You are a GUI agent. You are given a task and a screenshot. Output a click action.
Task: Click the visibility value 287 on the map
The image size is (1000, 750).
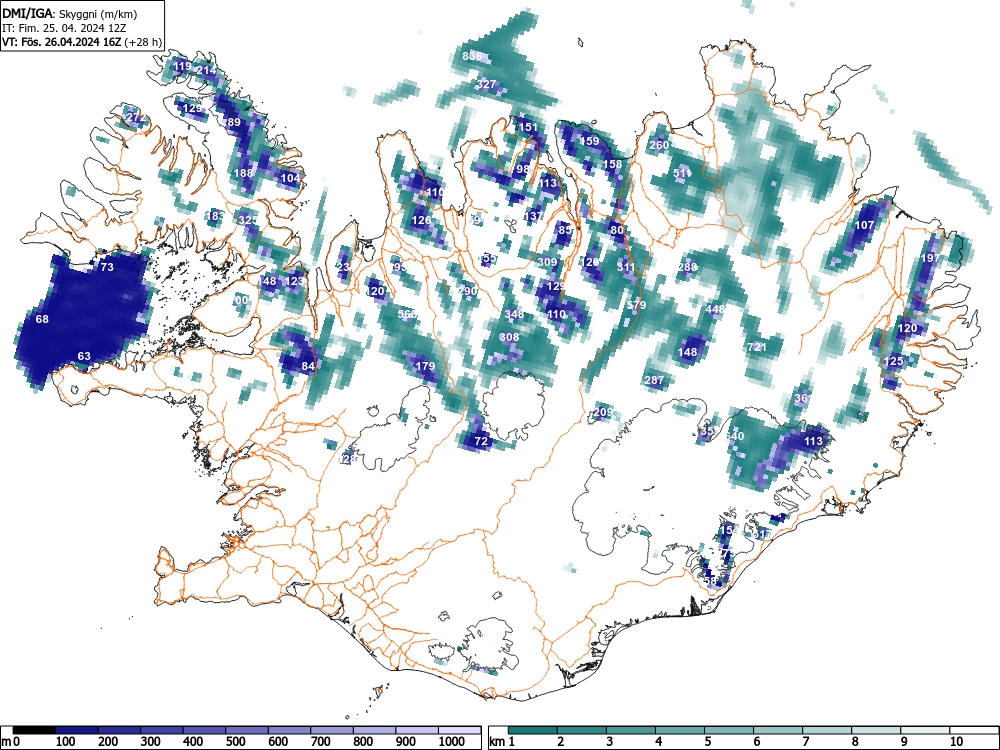click(x=654, y=381)
